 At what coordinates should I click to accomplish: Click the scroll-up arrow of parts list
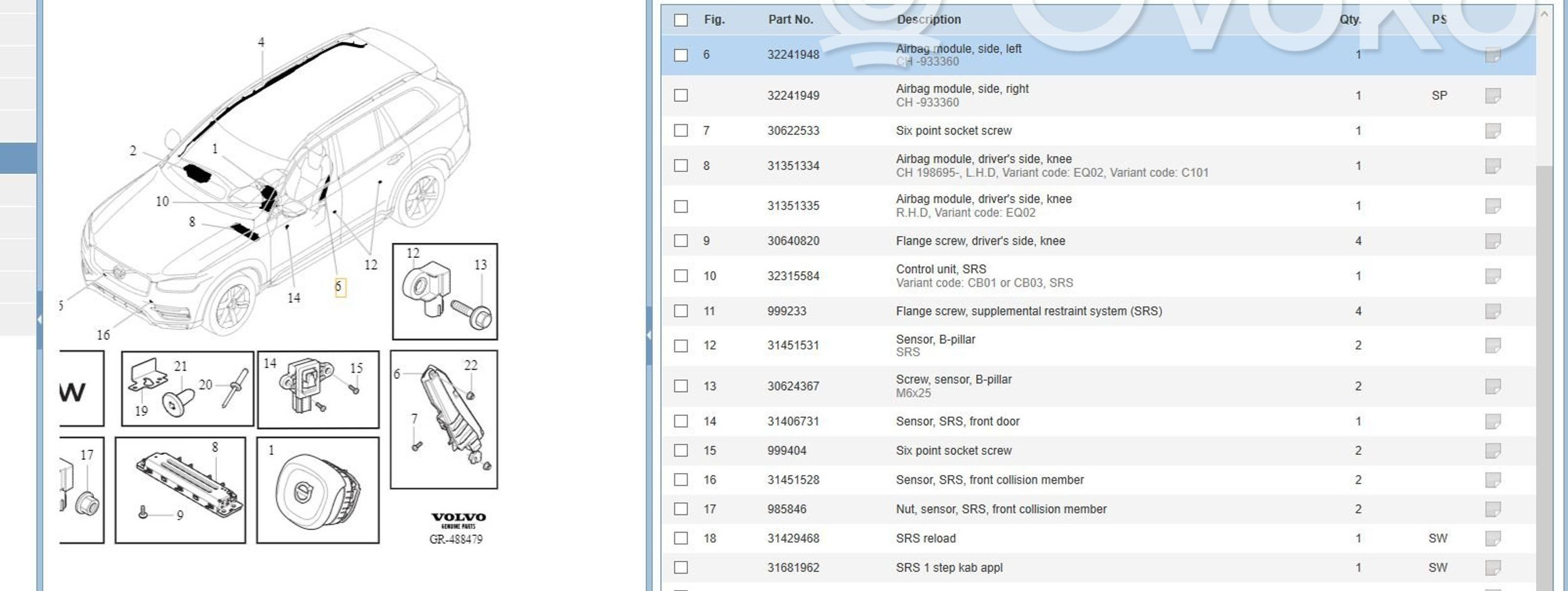click(1544, 14)
